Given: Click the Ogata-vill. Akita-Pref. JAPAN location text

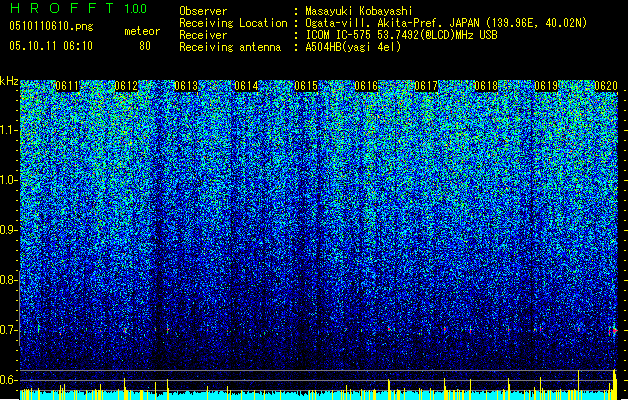Looking at the screenshot, I should (x=446, y=23).
